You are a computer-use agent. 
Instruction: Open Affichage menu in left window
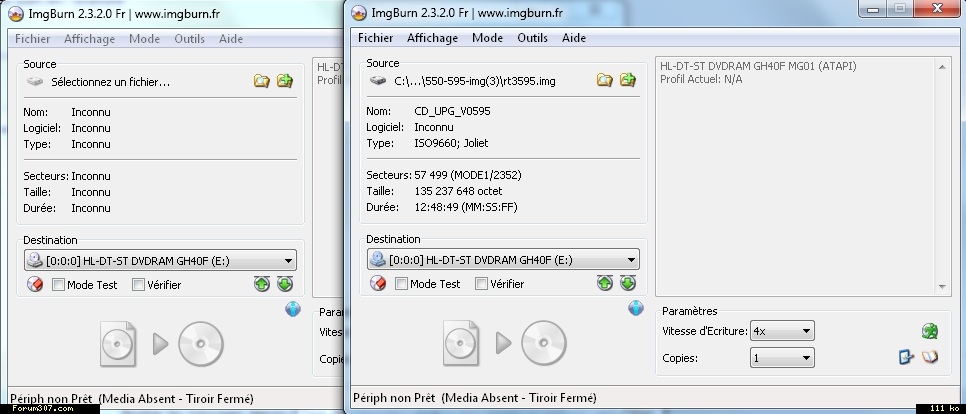(x=89, y=39)
